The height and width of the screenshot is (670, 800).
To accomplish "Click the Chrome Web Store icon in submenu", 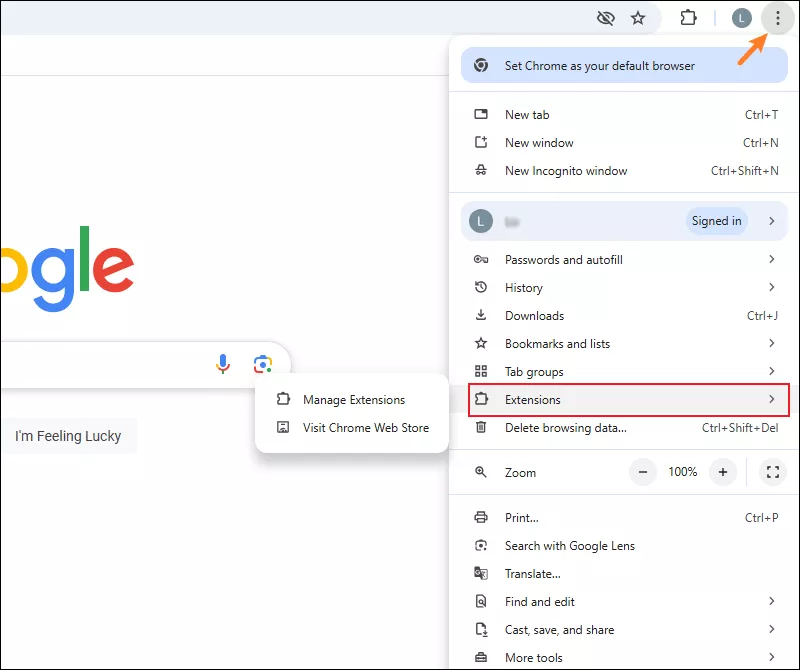I will click(283, 427).
